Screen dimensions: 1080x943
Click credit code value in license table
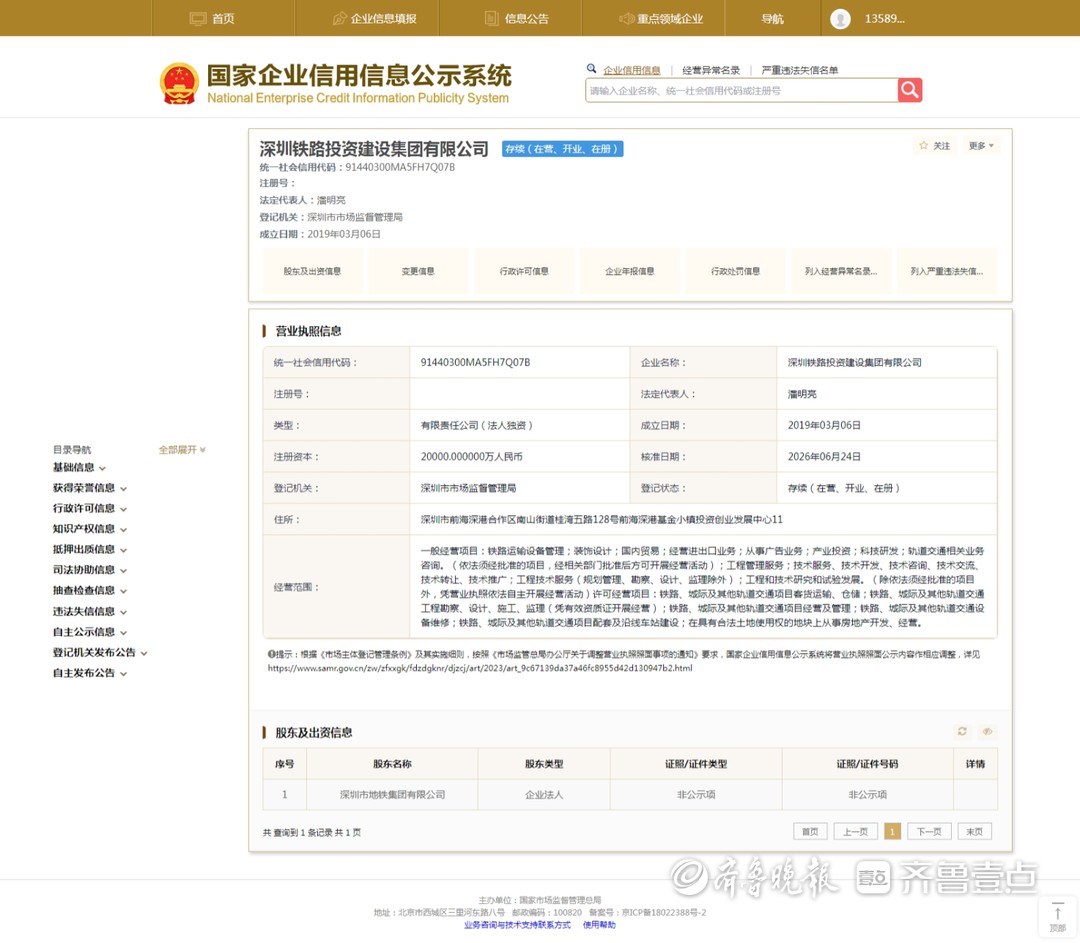(475, 362)
